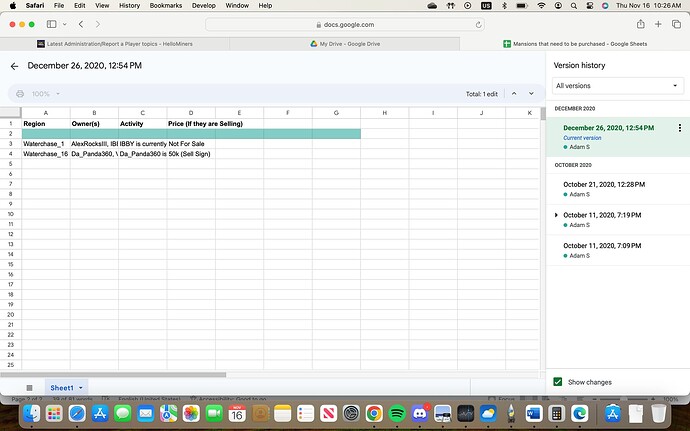The image size is (690, 431).
Task: Switch to the My Drive - Google Drive tab
Action: click(345, 44)
